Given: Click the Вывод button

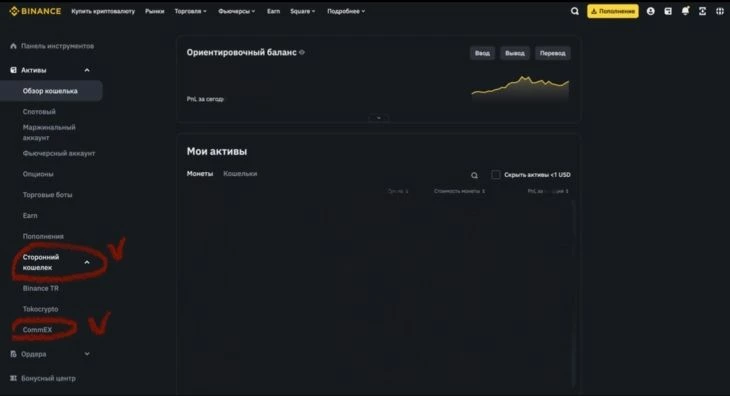Looking at the screenshot, I should (515, 53).
